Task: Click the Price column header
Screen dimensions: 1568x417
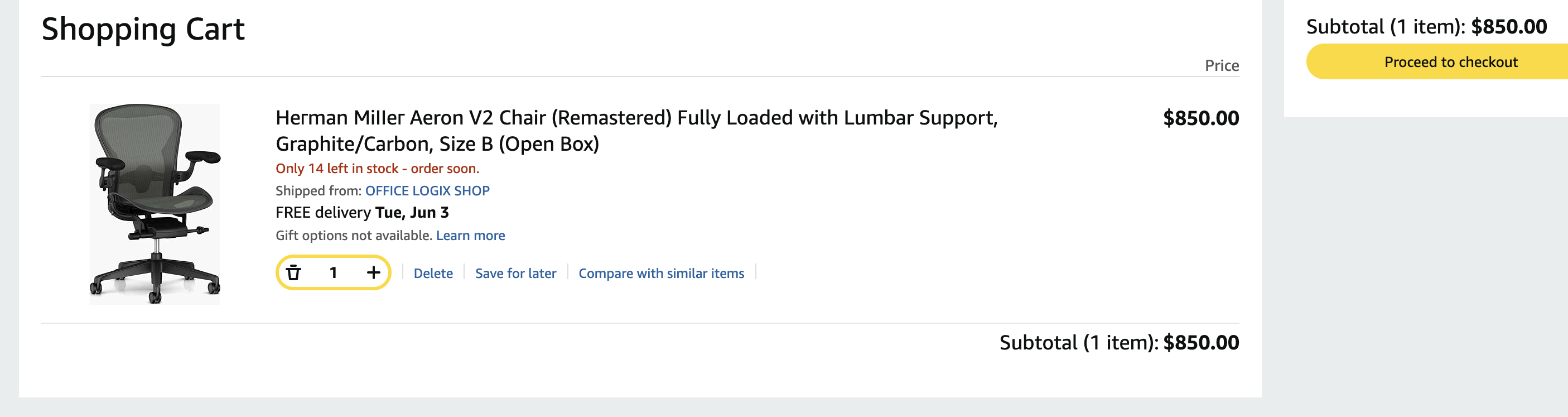Action: pos(1221,66)
